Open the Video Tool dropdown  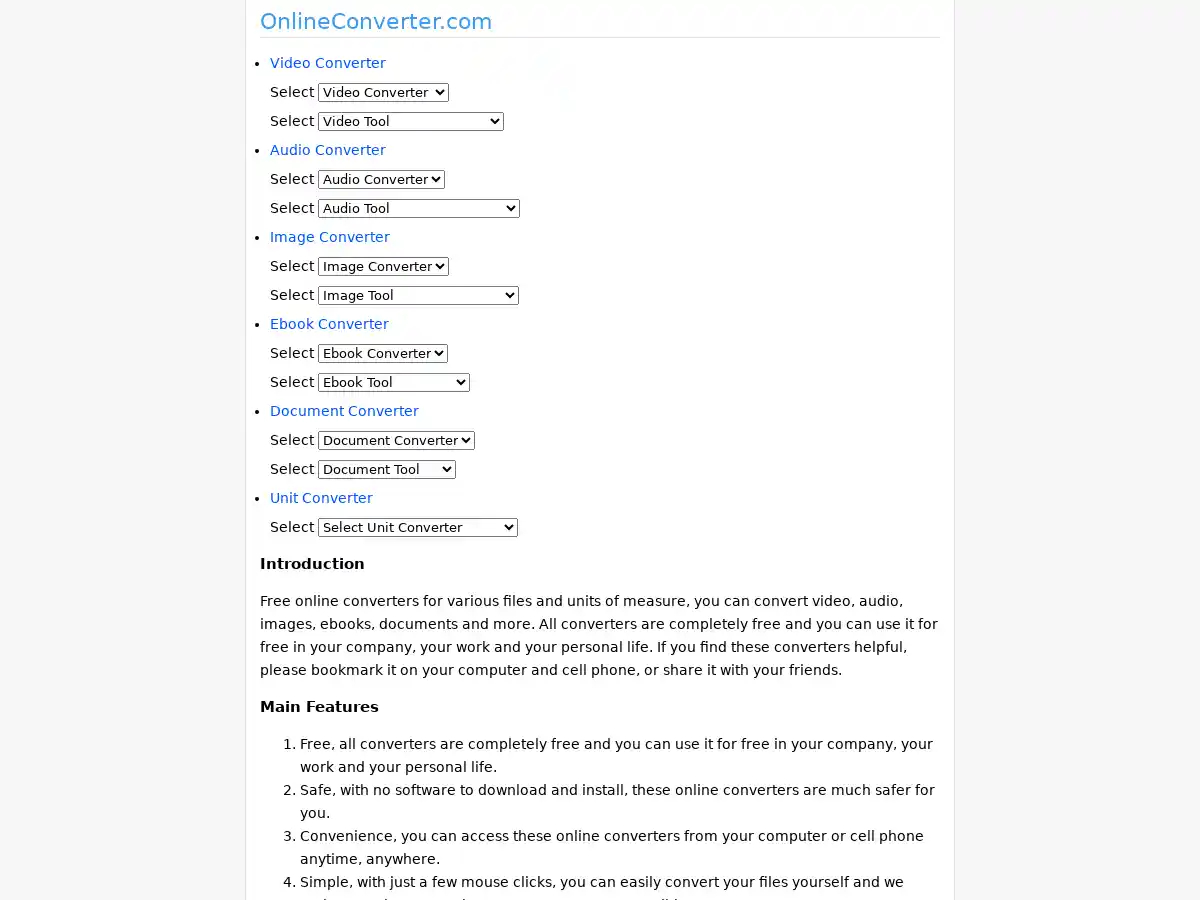pyautogui.click(x=410, y=121)
